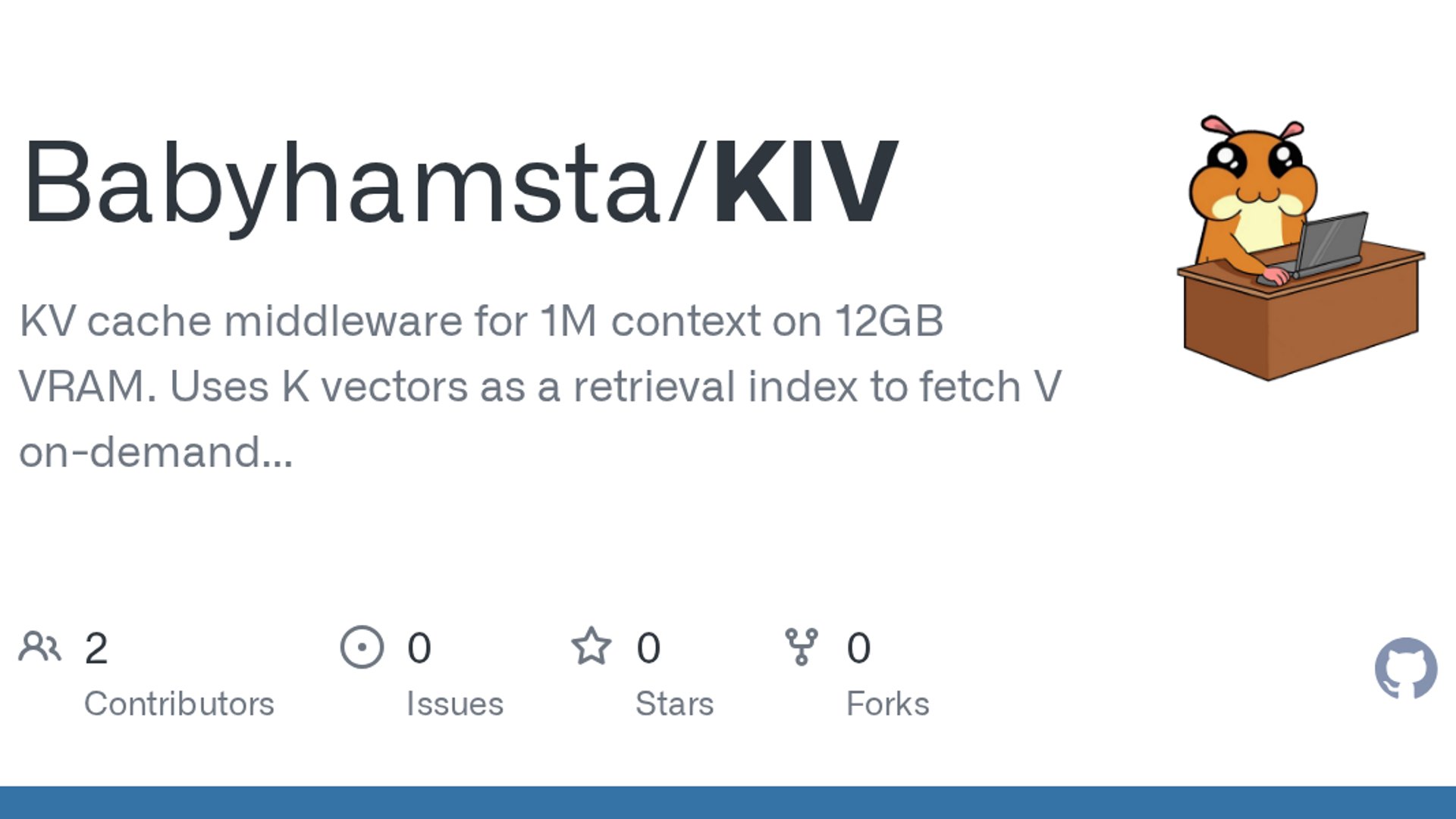Click the fork branch icon

coord(802,647)
